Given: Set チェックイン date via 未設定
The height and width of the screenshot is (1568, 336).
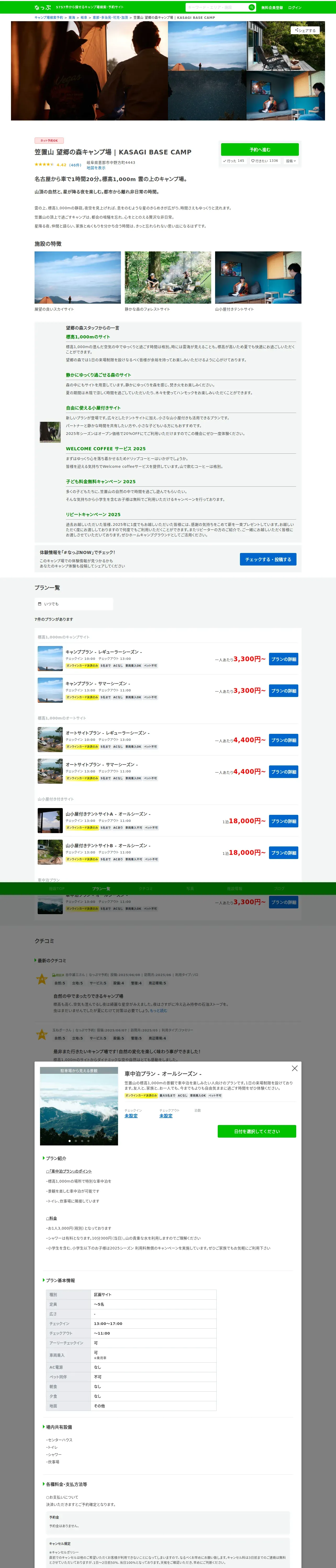Looking at the screenshot, I should [131, 1116].
